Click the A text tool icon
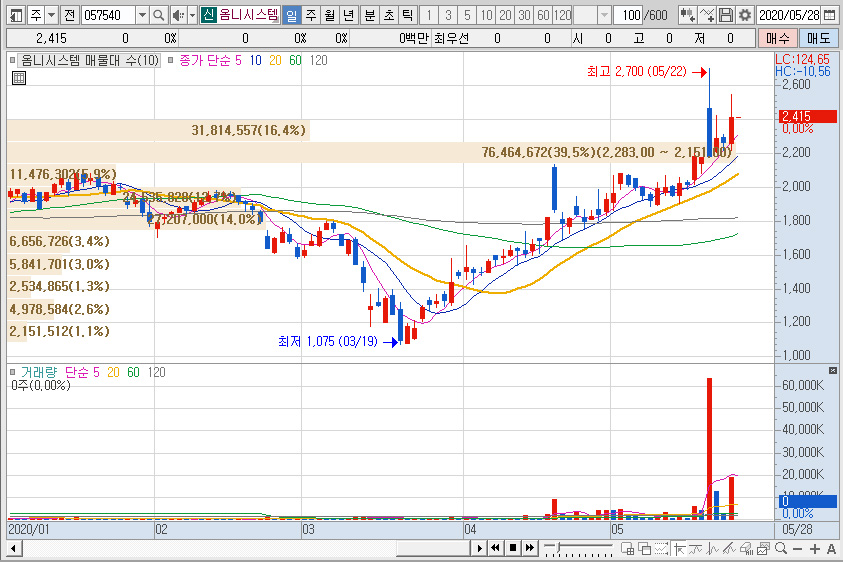This screenshot has height=562, width=843. point(831,549)
